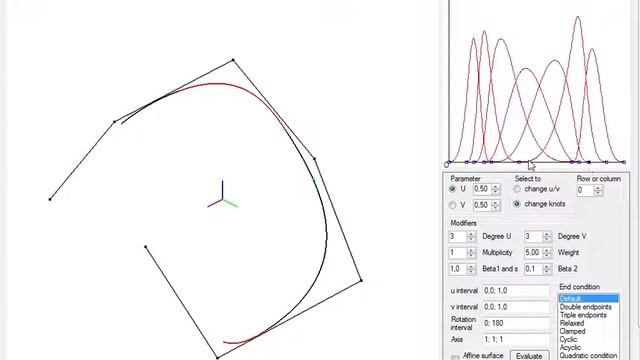
Task: Choose the 'change knots' select option
Action: [517, 204]
